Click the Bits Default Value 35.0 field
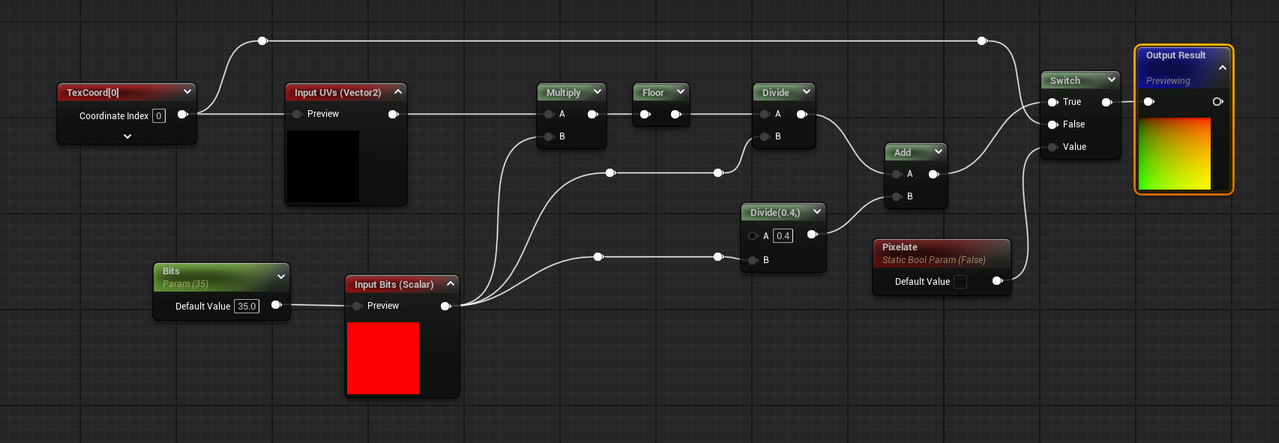This screenshot has height=443, width=1279. click(x=247, y=306)
